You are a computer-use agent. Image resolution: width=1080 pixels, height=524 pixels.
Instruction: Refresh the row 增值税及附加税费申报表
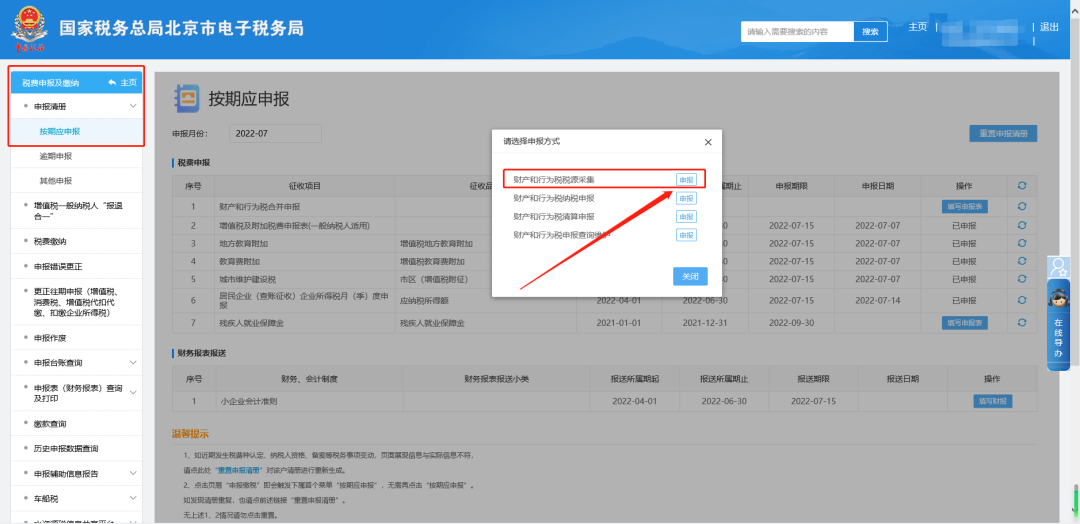click(1021, 224)
